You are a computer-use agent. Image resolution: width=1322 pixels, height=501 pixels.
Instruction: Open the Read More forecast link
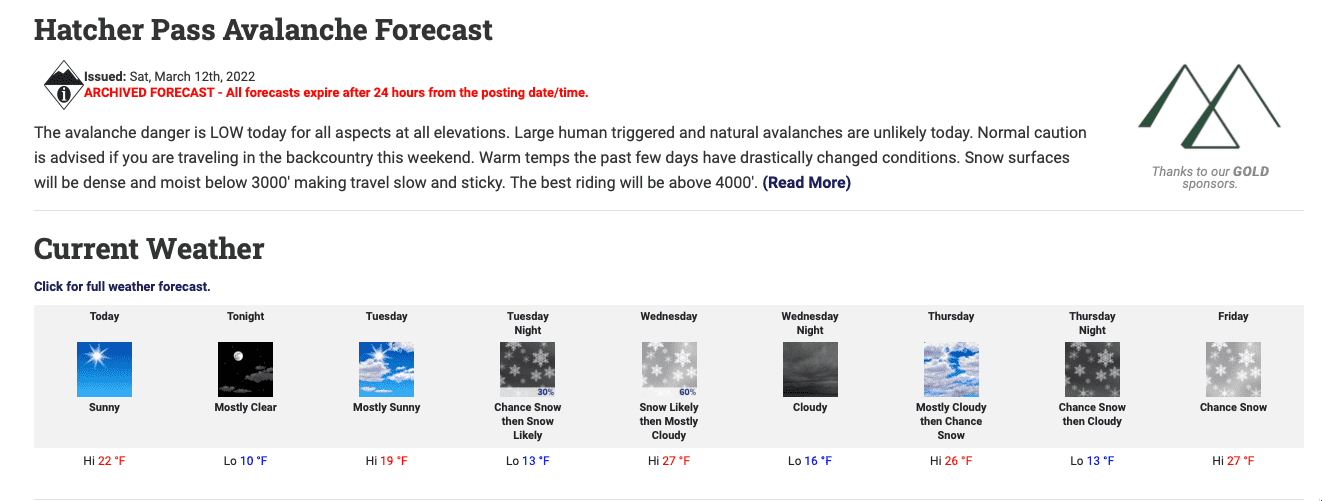coord(806,183)
